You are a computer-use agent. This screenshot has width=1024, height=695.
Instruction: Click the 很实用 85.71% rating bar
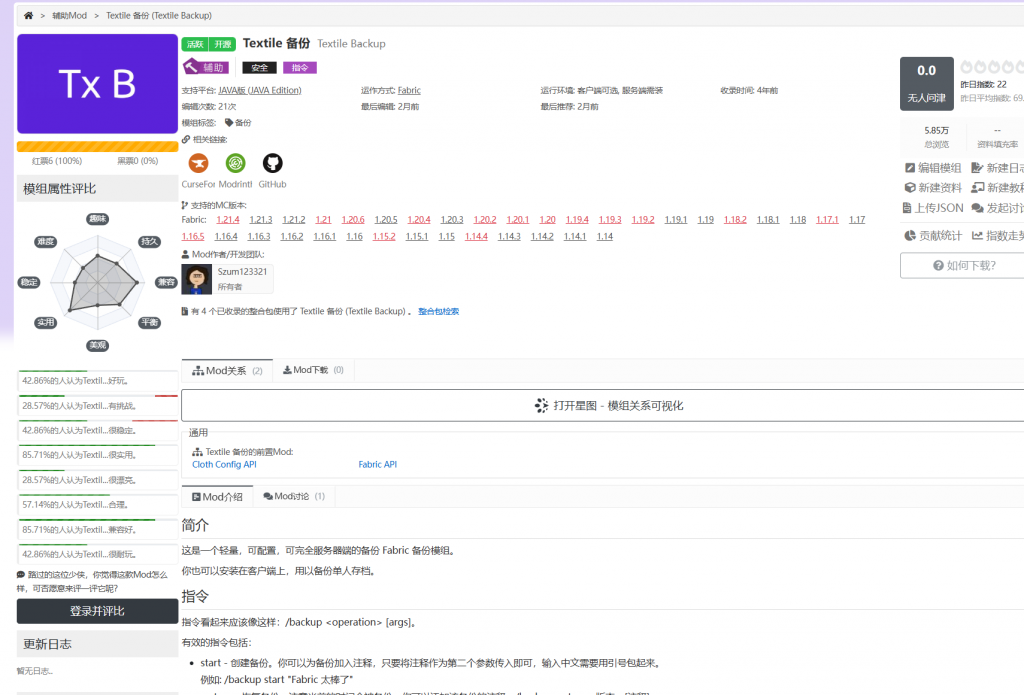(97, 455)
